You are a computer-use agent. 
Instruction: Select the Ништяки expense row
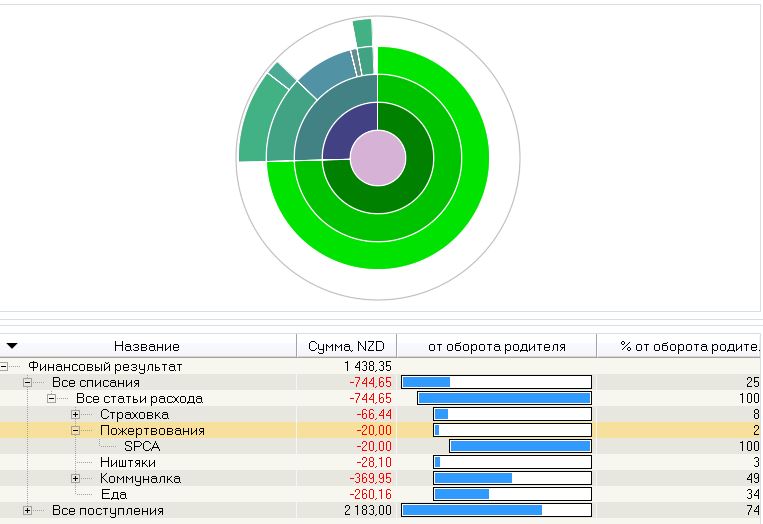coord(127,463)
